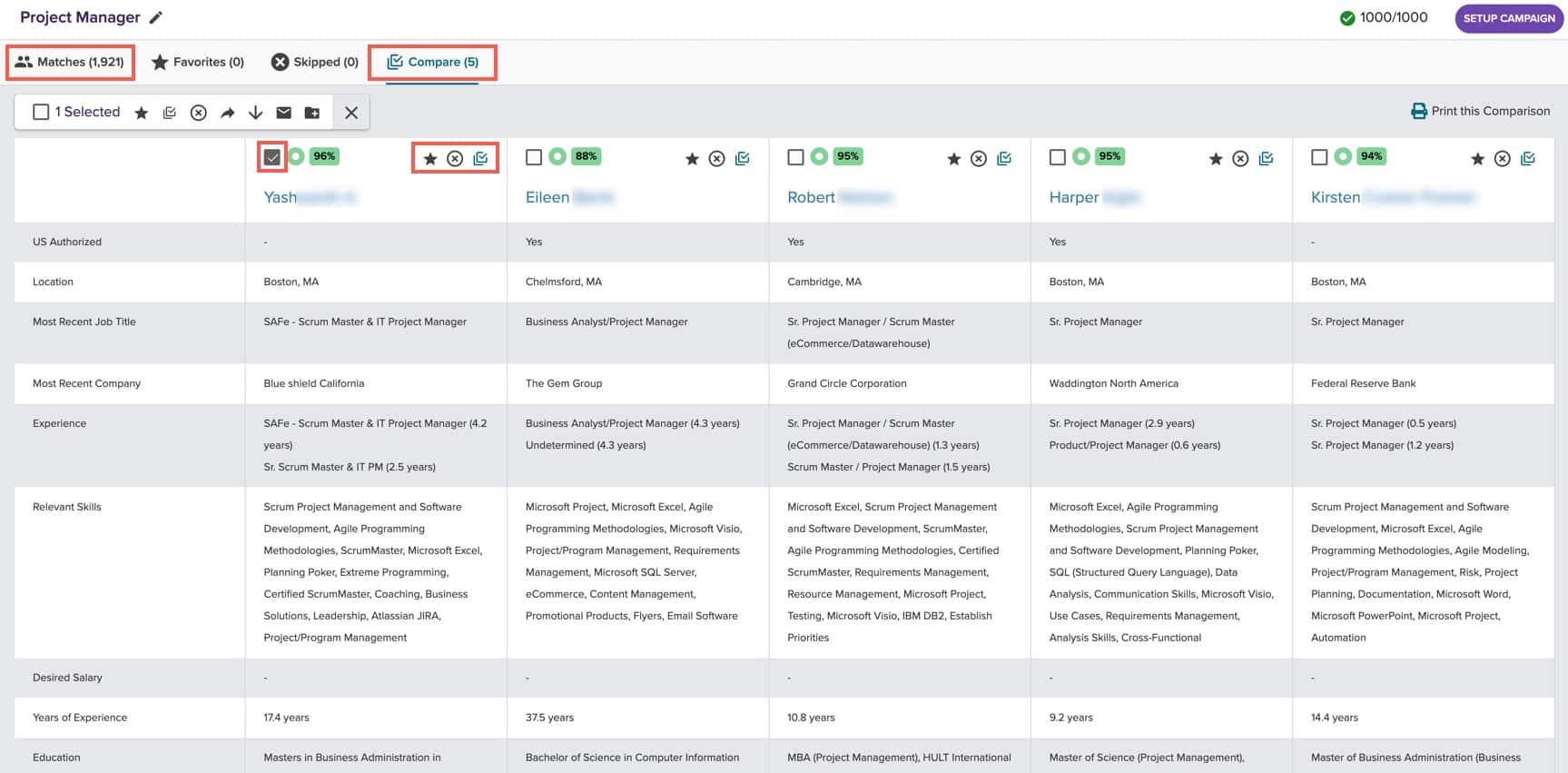Image resolution: width=1568 pixels, height=773 pixels.
Task: Open the Skipped (0) tab
Action: (x=315, y=62)
